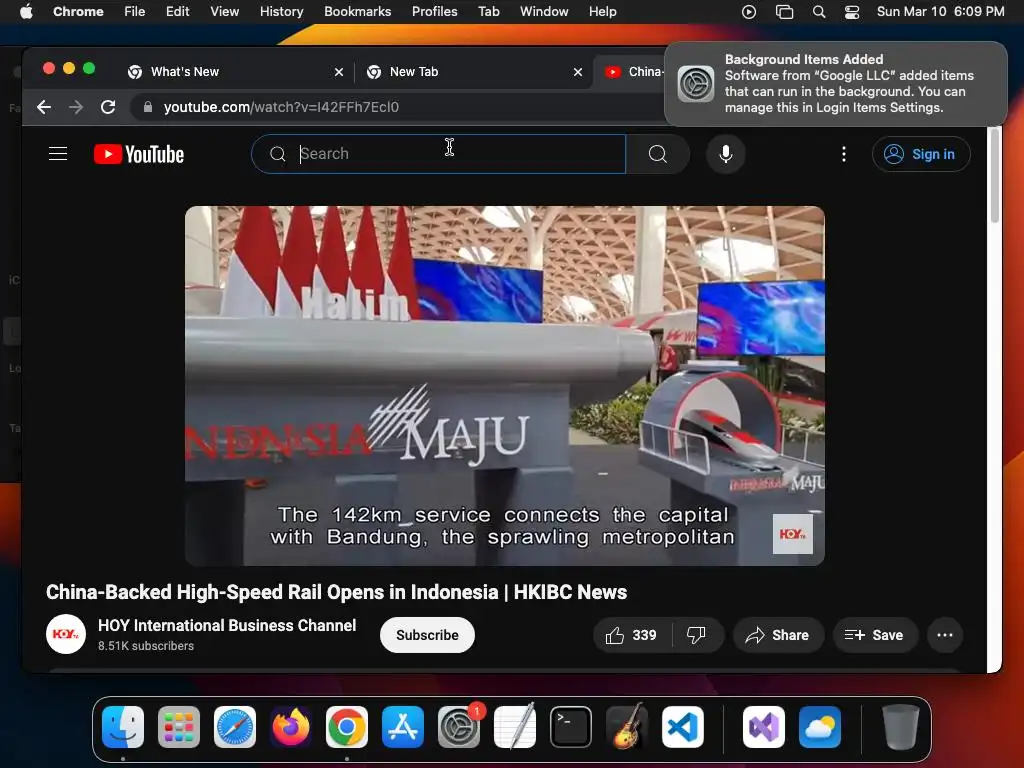Go forward in Chrome

coord(76,107)
